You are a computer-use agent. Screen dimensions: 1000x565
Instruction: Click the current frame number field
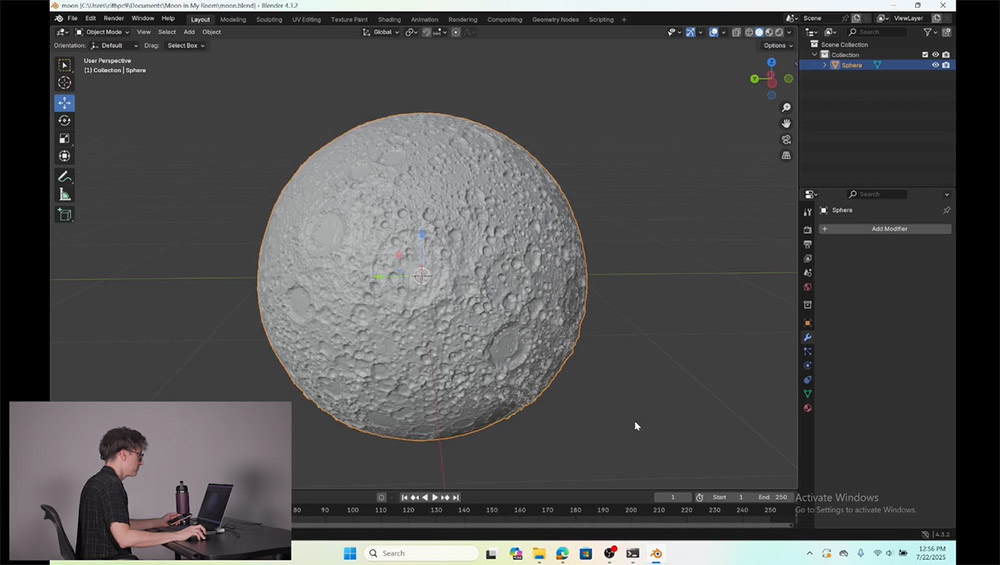click(x=672, y=497)
